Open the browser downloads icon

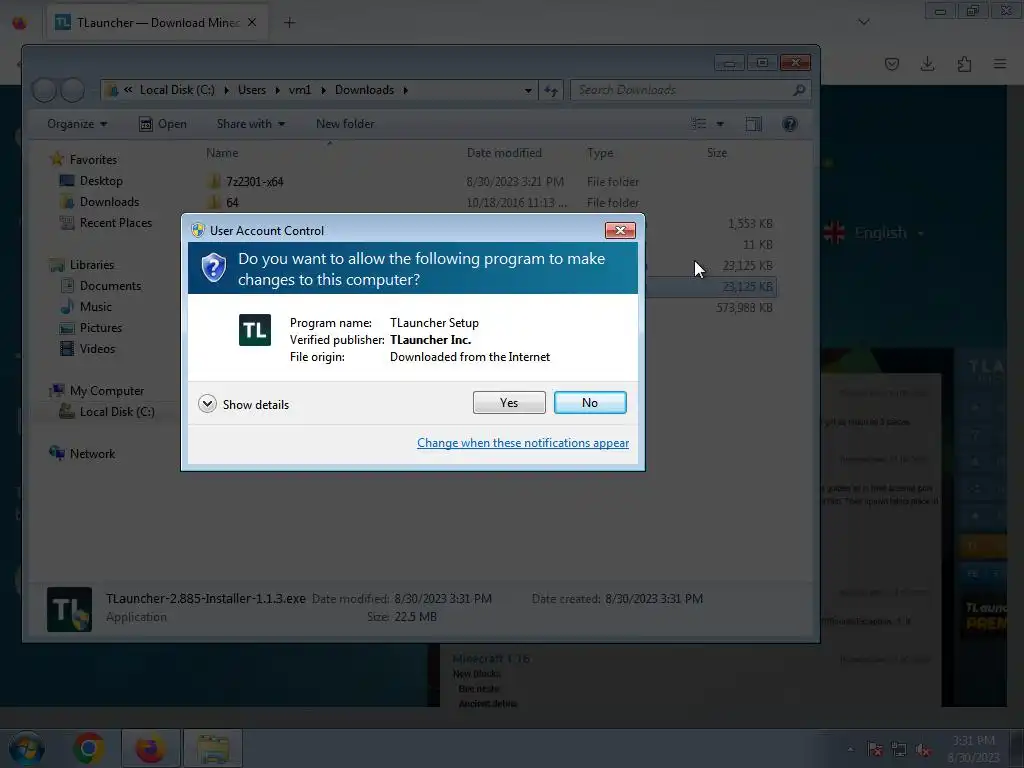(x=927, y=64)
